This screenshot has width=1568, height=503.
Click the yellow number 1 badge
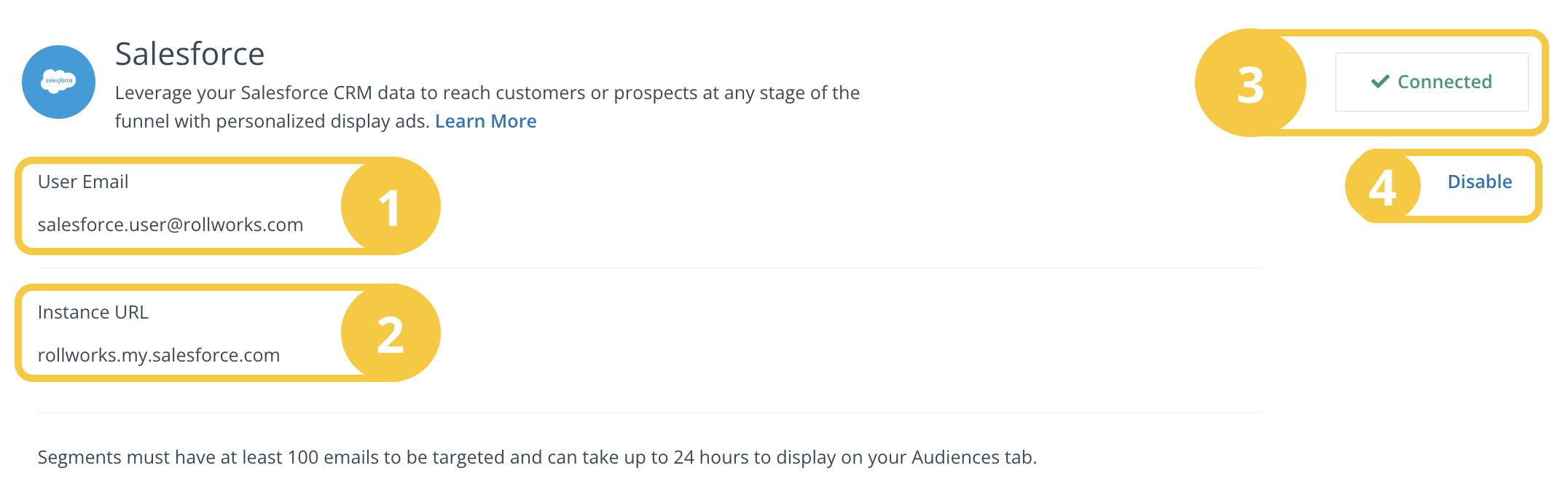point(391,207)
